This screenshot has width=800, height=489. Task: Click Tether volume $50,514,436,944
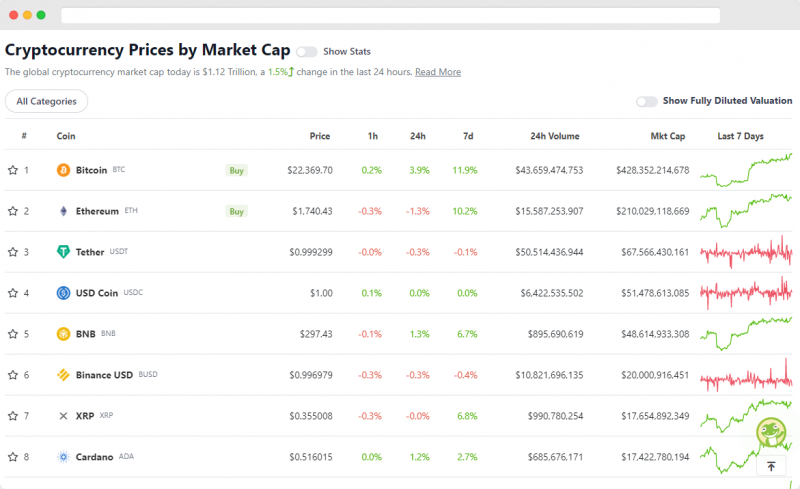click(x=549, y=252)
